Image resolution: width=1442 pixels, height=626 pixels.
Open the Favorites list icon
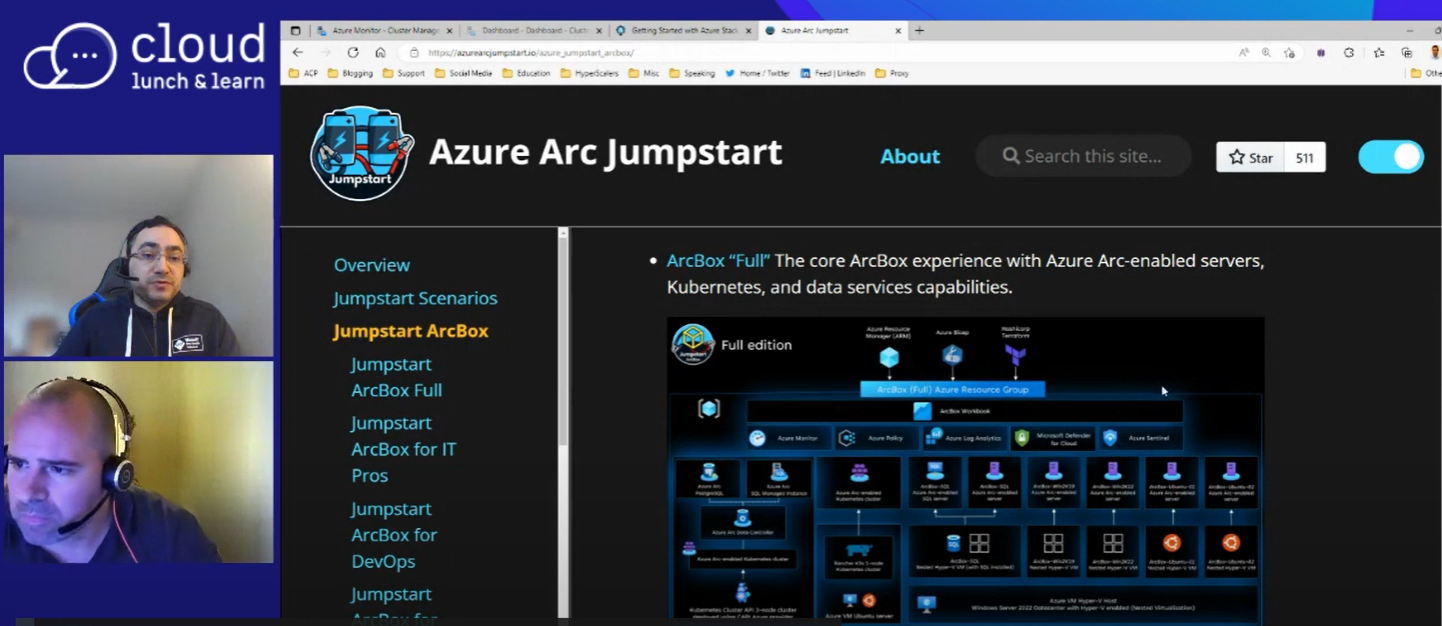point(1379,52)
